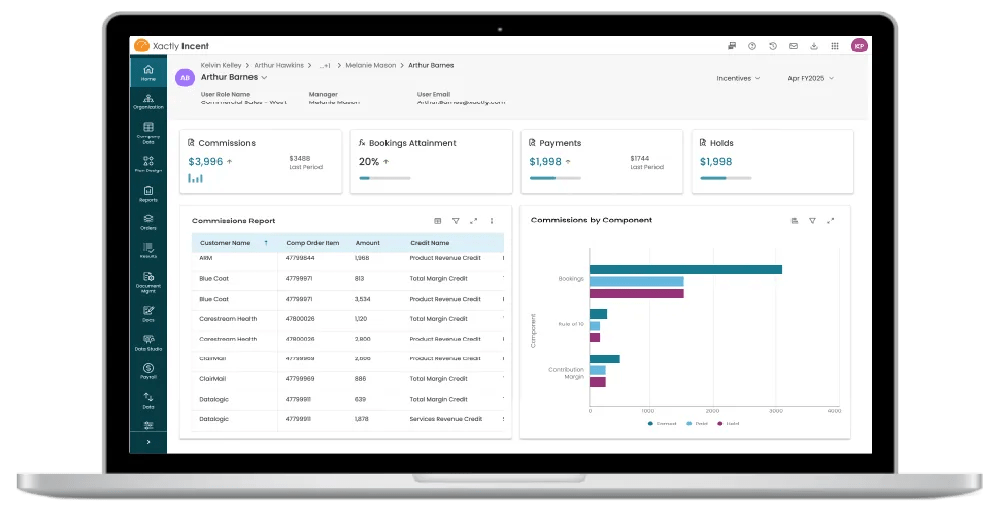This screenshot has height=512, width=1000.
Task: Click Kelvin Kelley in the breadcrumb
Action: 223,65
